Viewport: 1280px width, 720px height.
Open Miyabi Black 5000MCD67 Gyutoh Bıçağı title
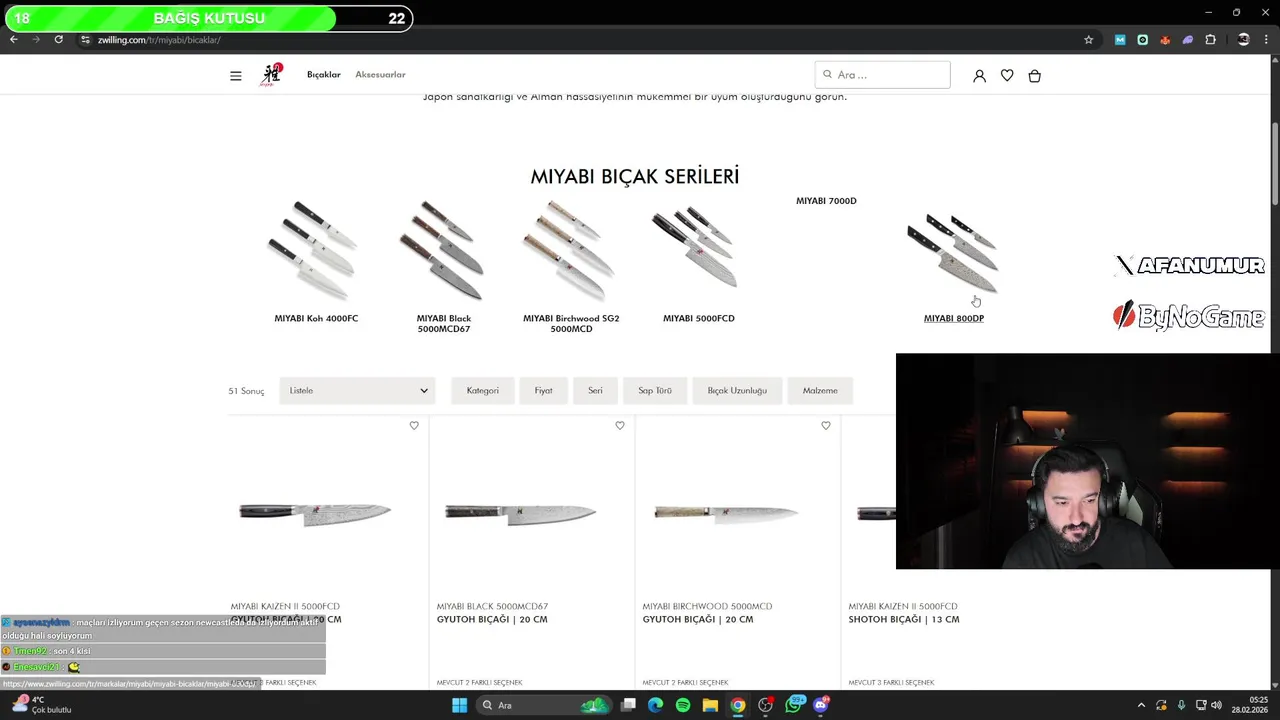[492, 619]
